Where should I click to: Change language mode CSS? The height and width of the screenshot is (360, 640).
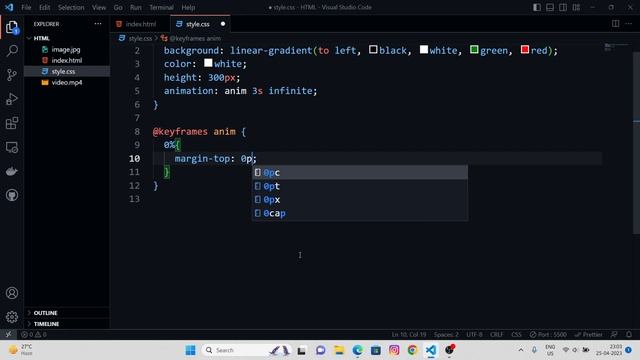pos(516,334)
